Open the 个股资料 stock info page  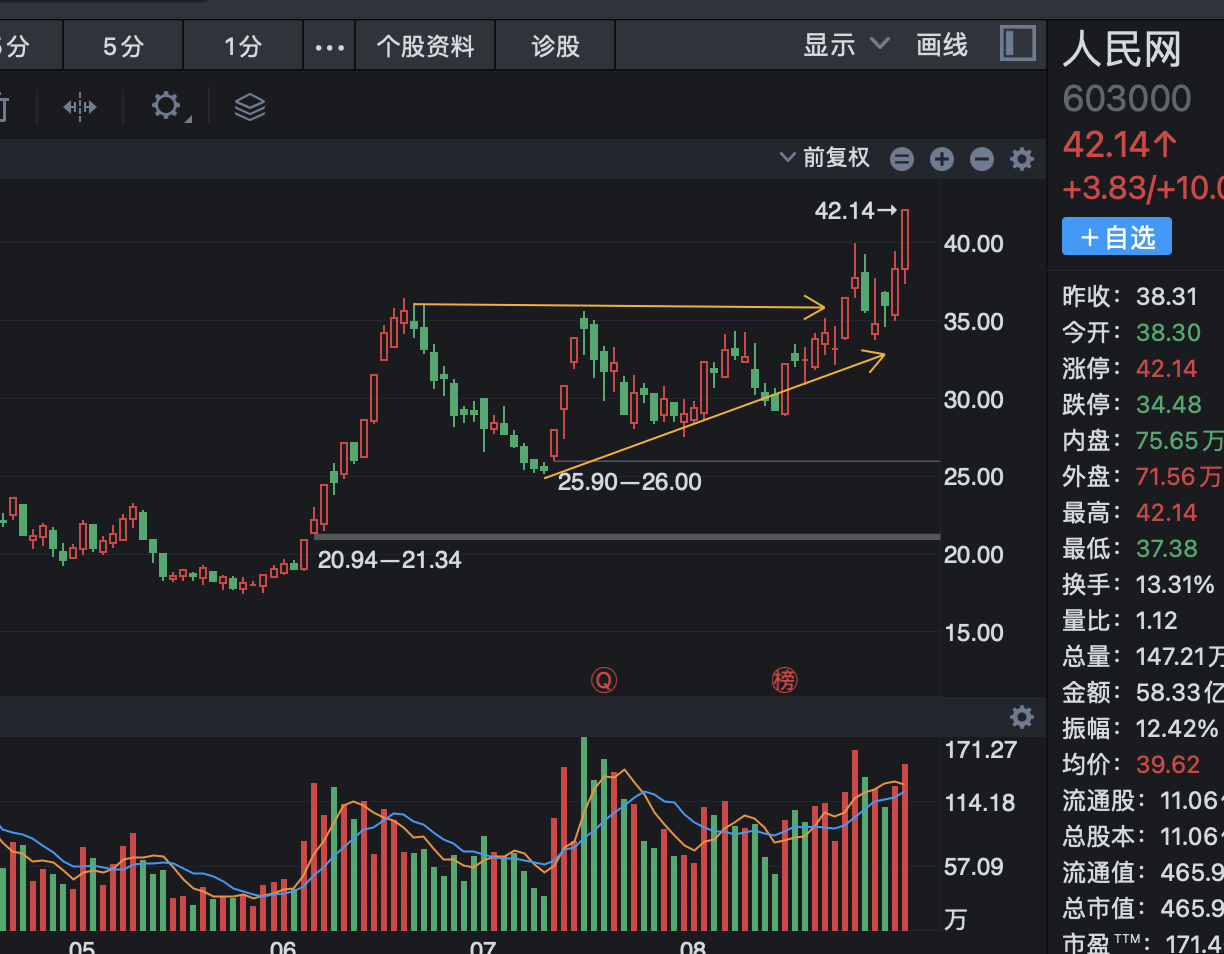pos(424,44)
